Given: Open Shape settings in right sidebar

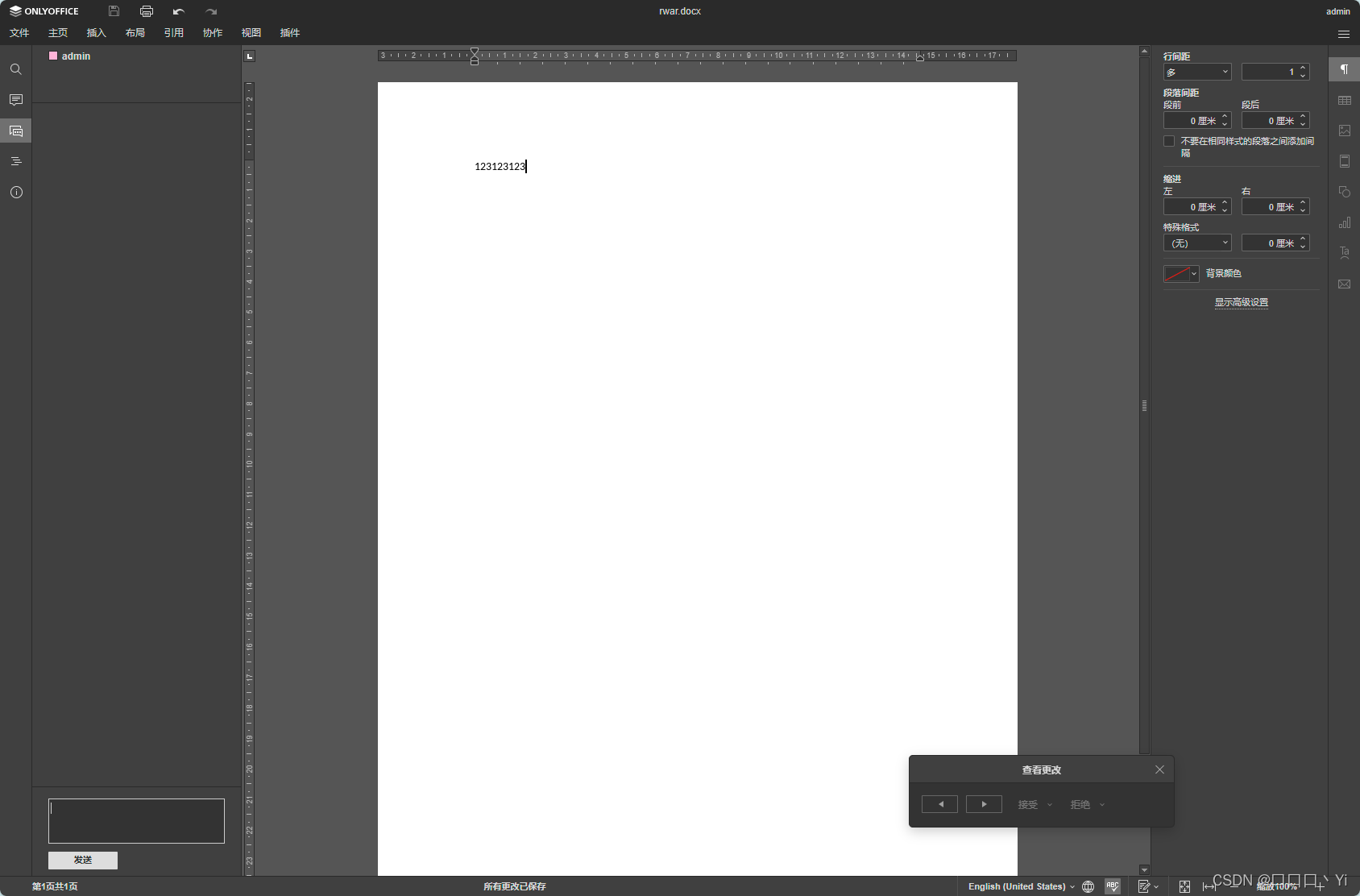Looking at the screenshot, I should pyautogui.click(x=1344, y=192).
